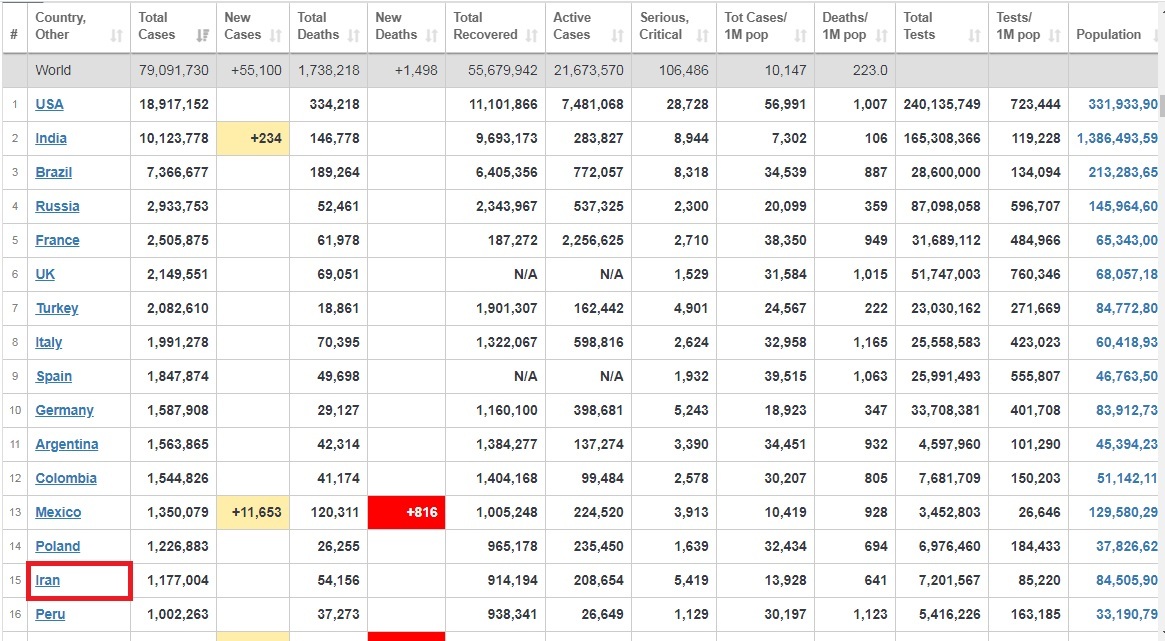The image size is (1165, 641).
Task: Sort by Total Recovered column arrows
Action: pos(531,35)
